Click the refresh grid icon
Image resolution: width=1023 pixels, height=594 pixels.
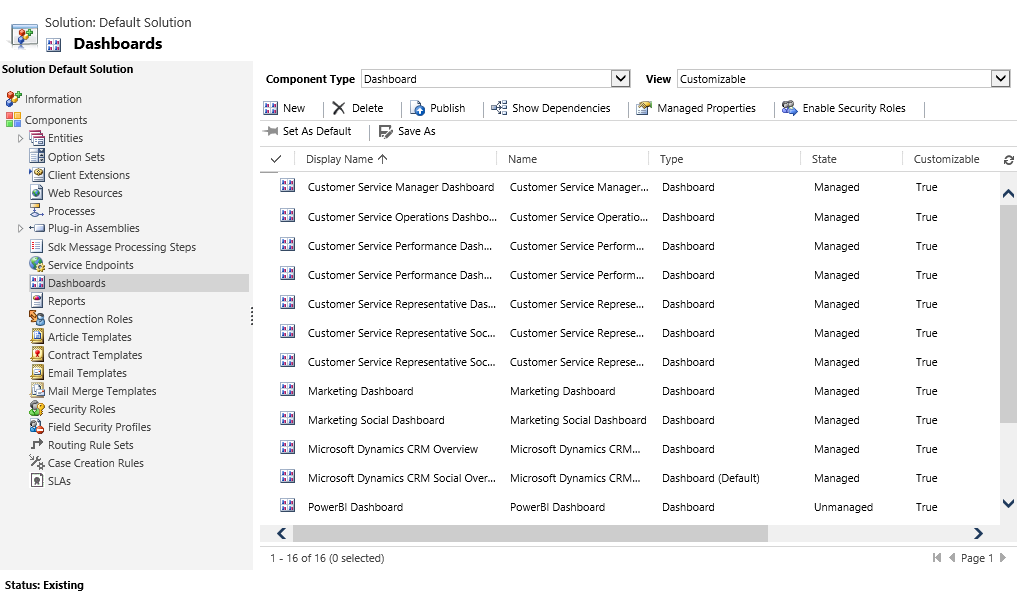[1008, 160]
